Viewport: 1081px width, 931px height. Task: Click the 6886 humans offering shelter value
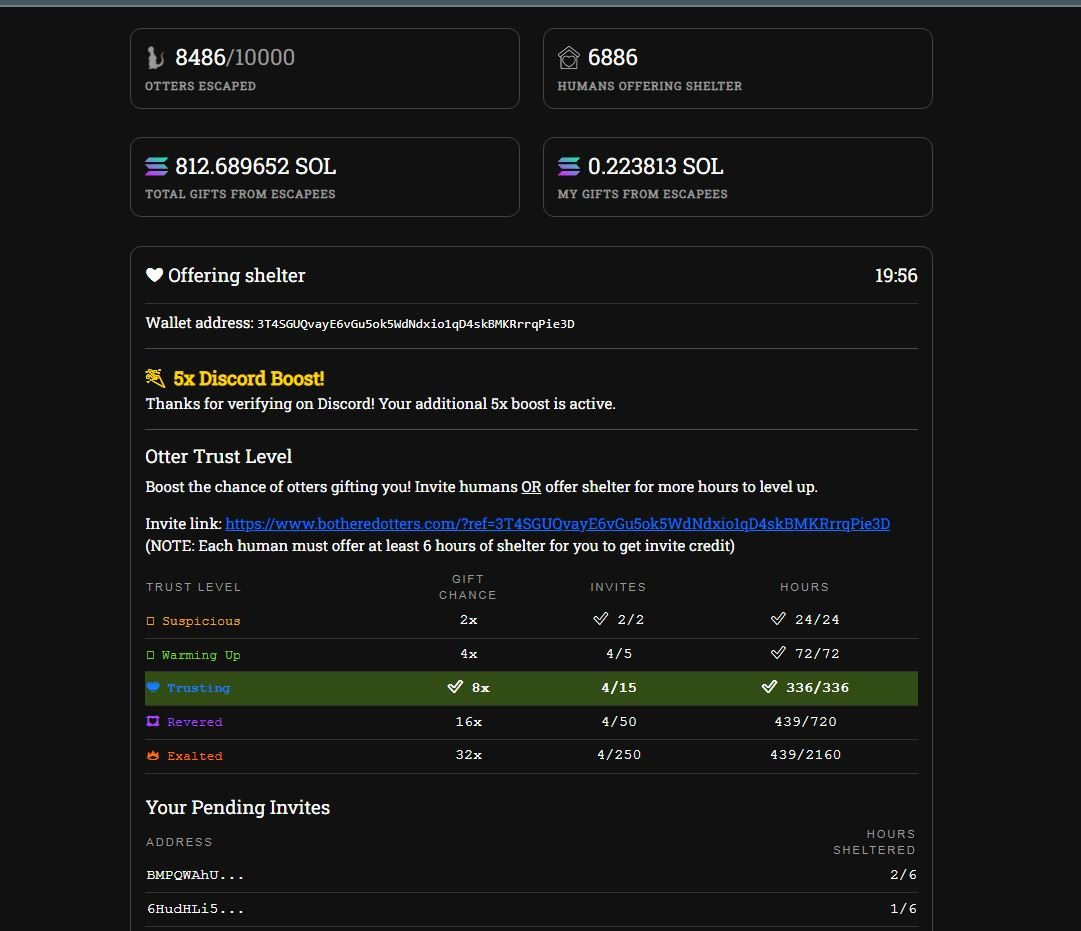tap(612, 57)
